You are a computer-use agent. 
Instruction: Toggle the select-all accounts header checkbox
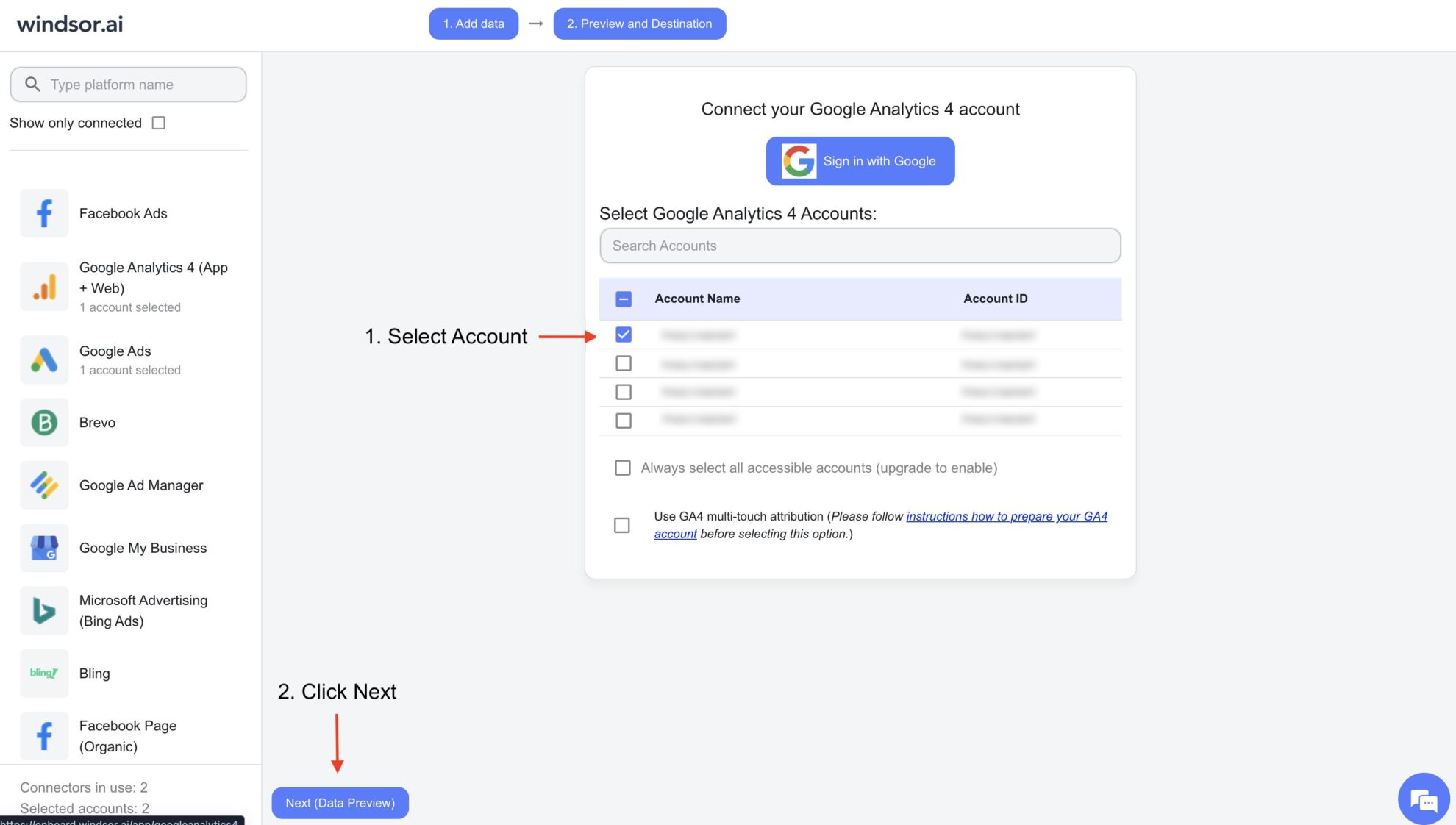click(624, 299)
